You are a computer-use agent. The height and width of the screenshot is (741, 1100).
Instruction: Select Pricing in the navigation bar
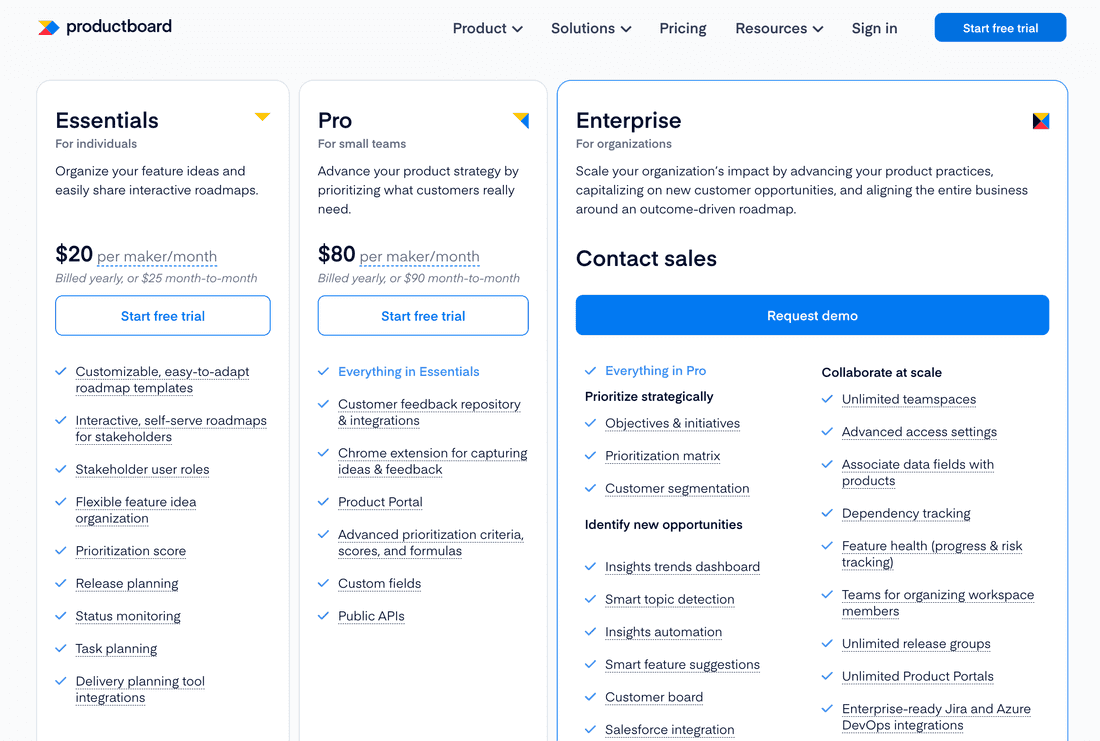pos(682,28)
